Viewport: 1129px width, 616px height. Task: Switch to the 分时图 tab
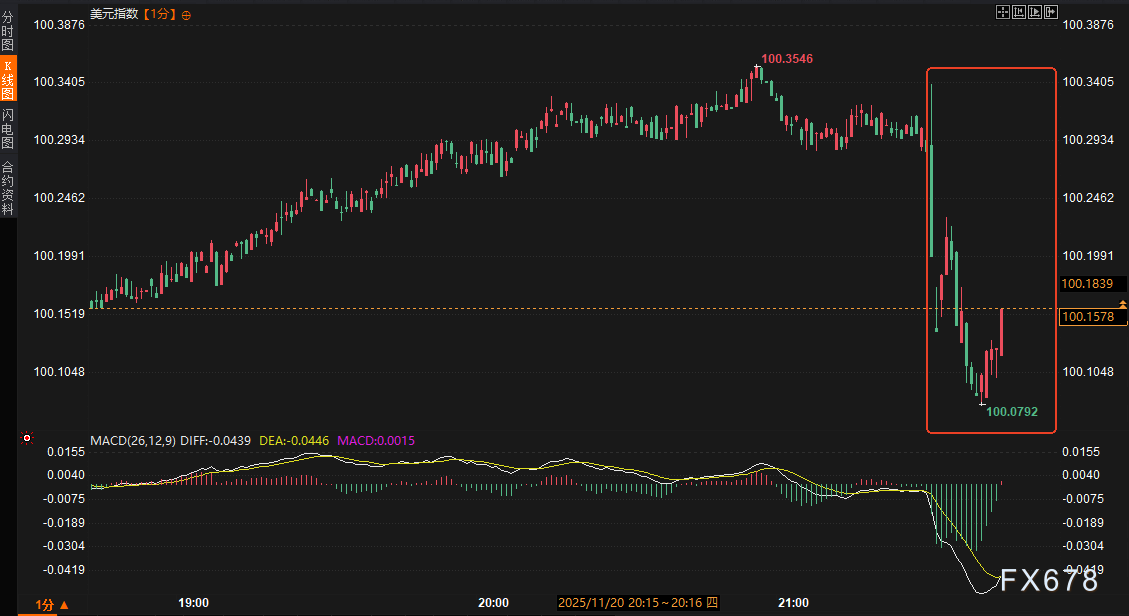7,31
